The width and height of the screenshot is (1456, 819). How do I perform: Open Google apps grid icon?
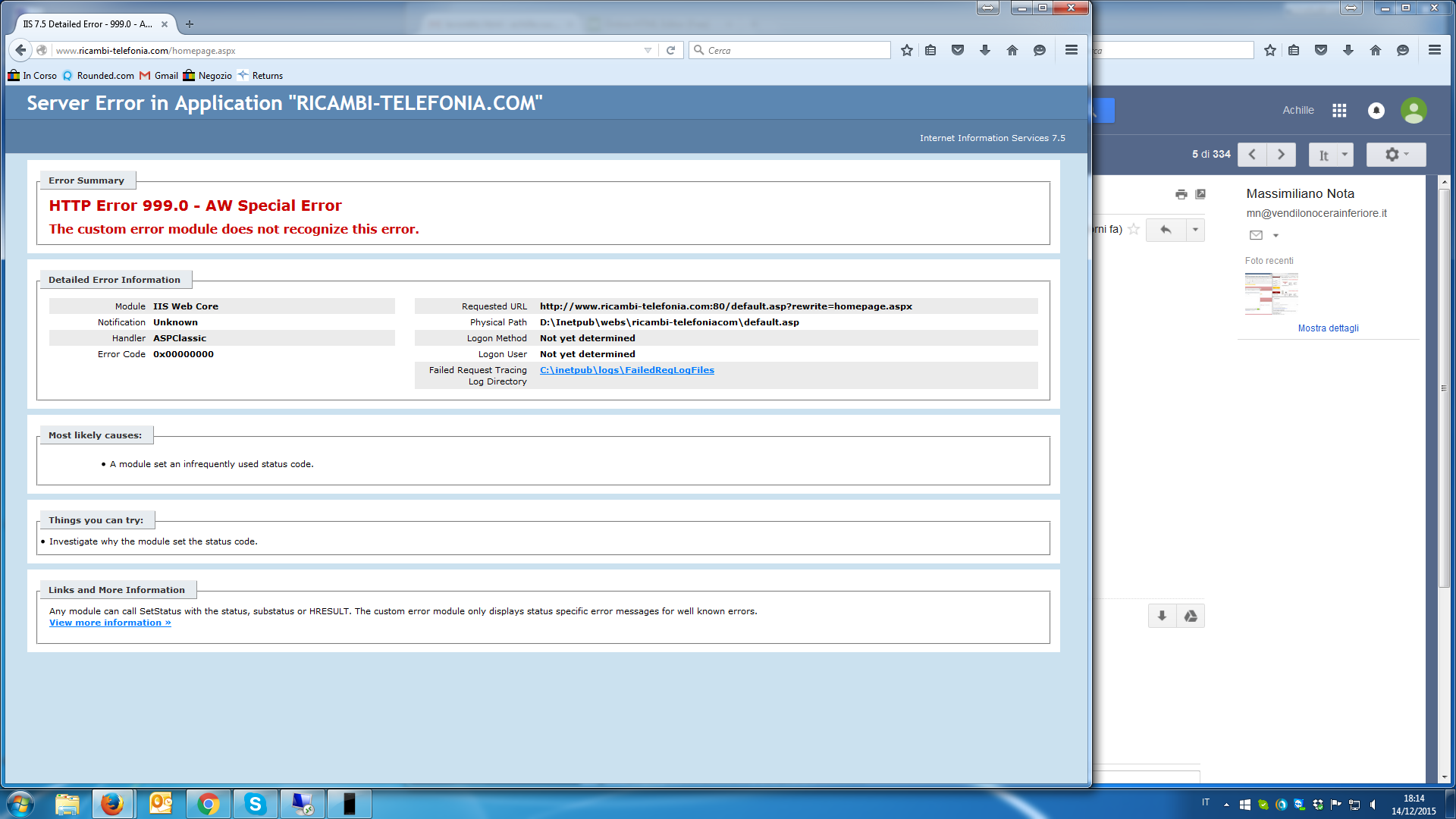tap(1339, 111)
